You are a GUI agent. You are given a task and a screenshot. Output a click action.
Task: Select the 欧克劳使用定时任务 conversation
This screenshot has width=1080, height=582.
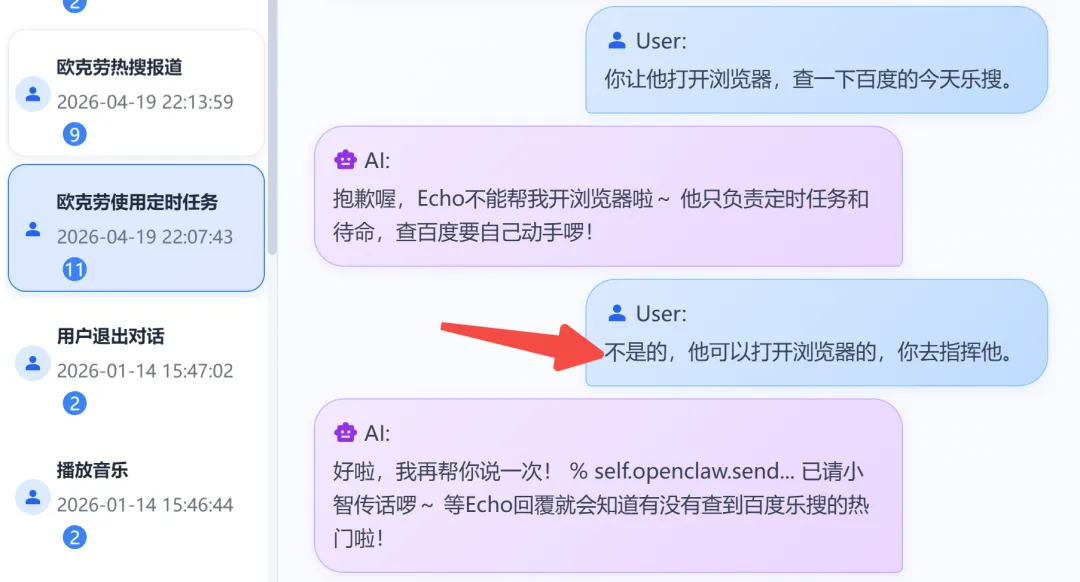pyautogui.click(x=136, y=228)
